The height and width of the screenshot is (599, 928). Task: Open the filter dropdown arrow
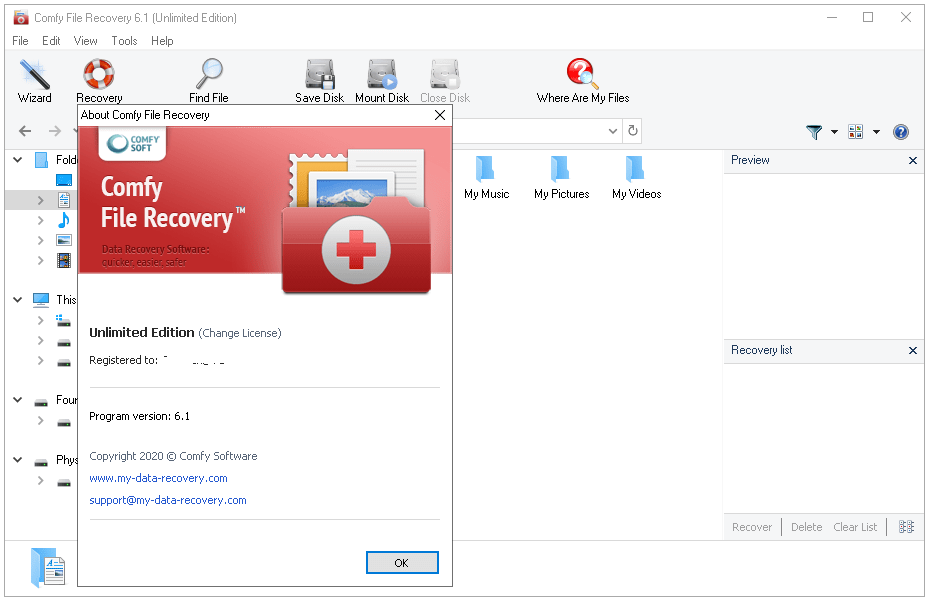[834, 132]
